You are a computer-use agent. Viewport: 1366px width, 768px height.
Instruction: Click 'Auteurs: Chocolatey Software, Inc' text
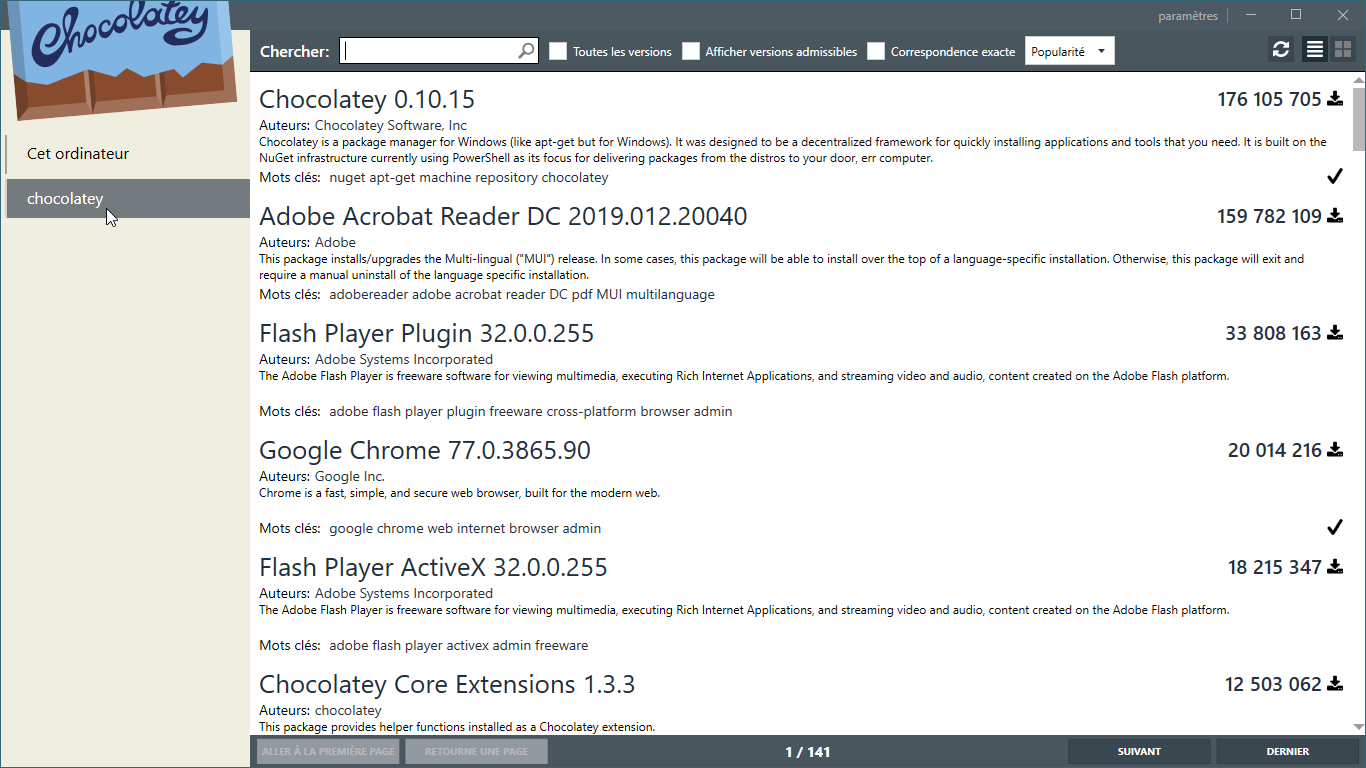[x=363, y=125]
